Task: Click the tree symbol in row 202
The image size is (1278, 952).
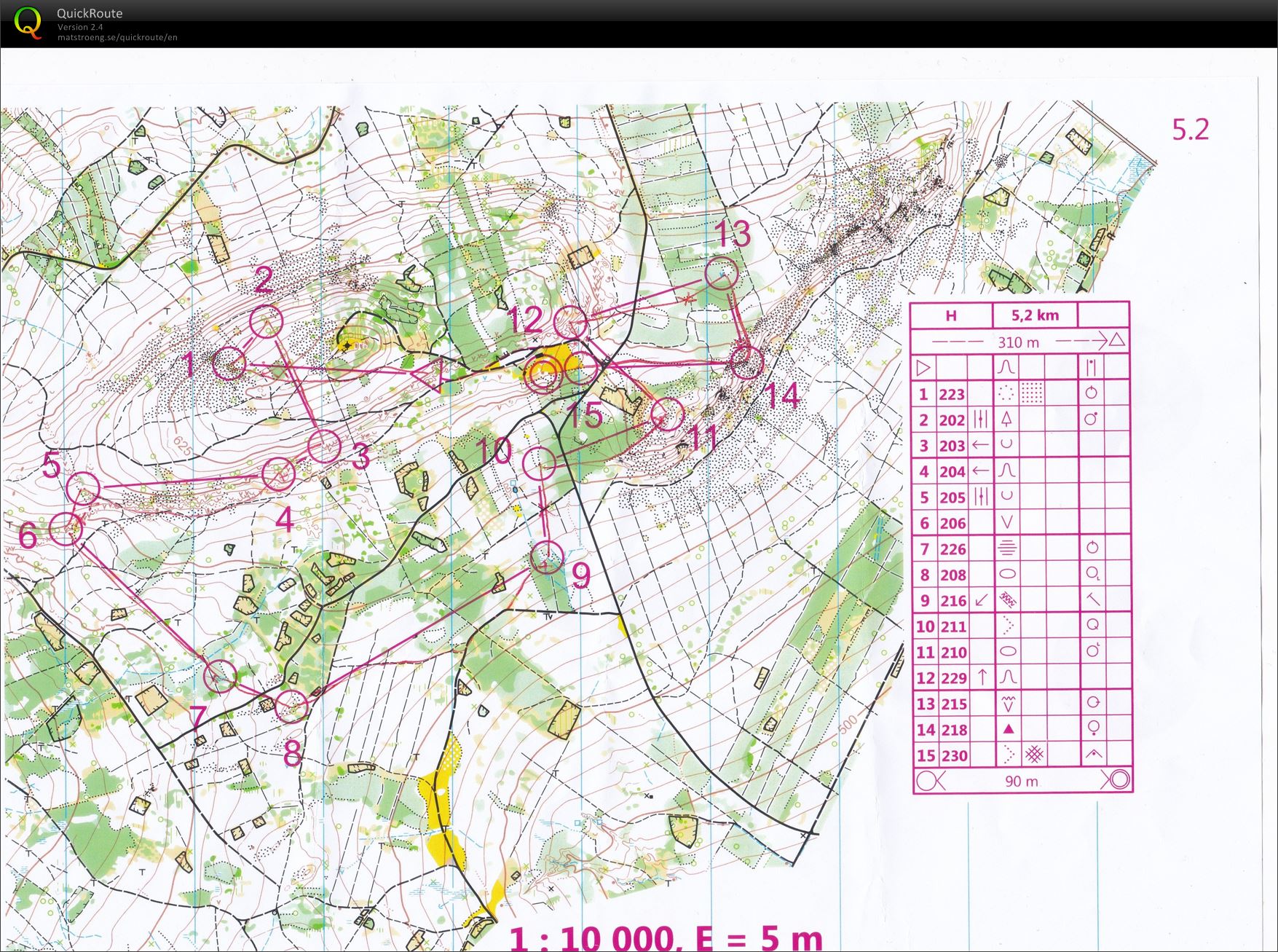Action: (1007, 419)
